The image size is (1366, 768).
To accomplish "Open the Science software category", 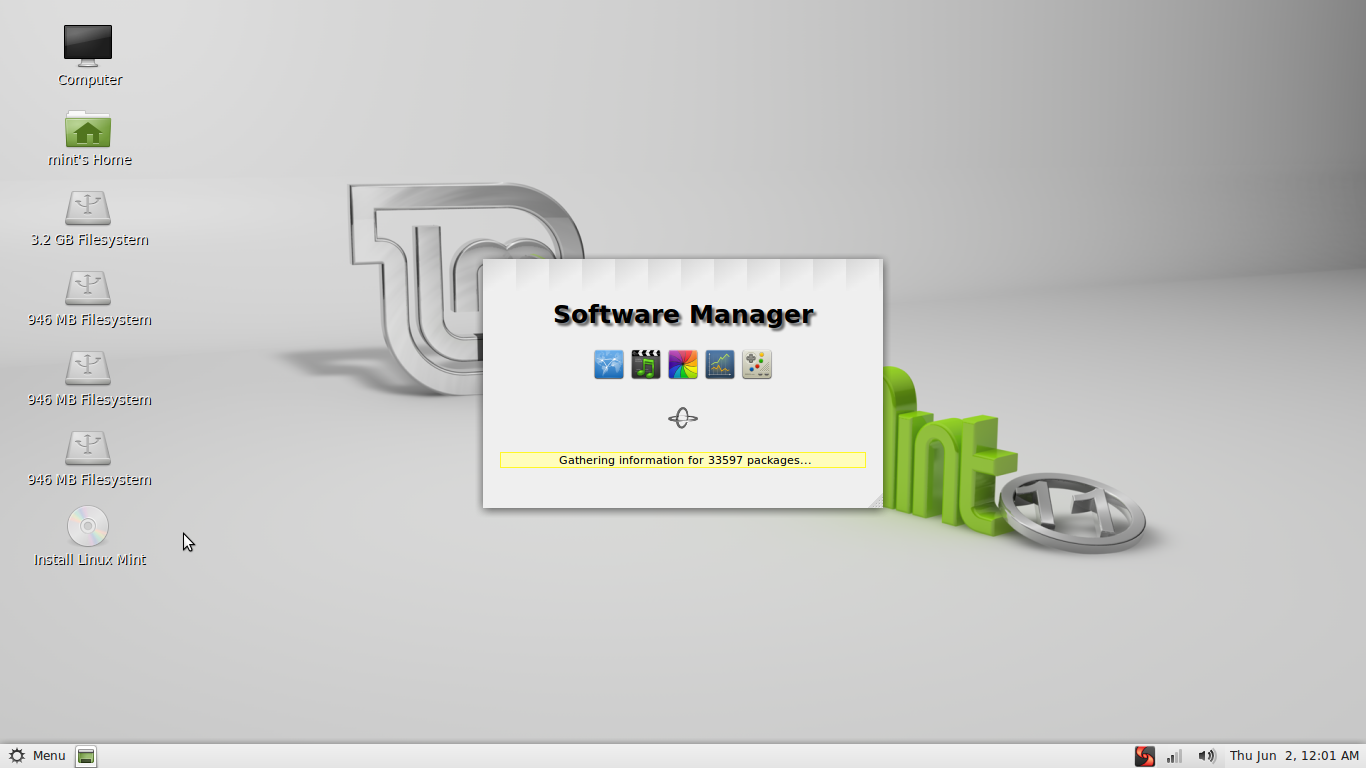I will 719,364.
